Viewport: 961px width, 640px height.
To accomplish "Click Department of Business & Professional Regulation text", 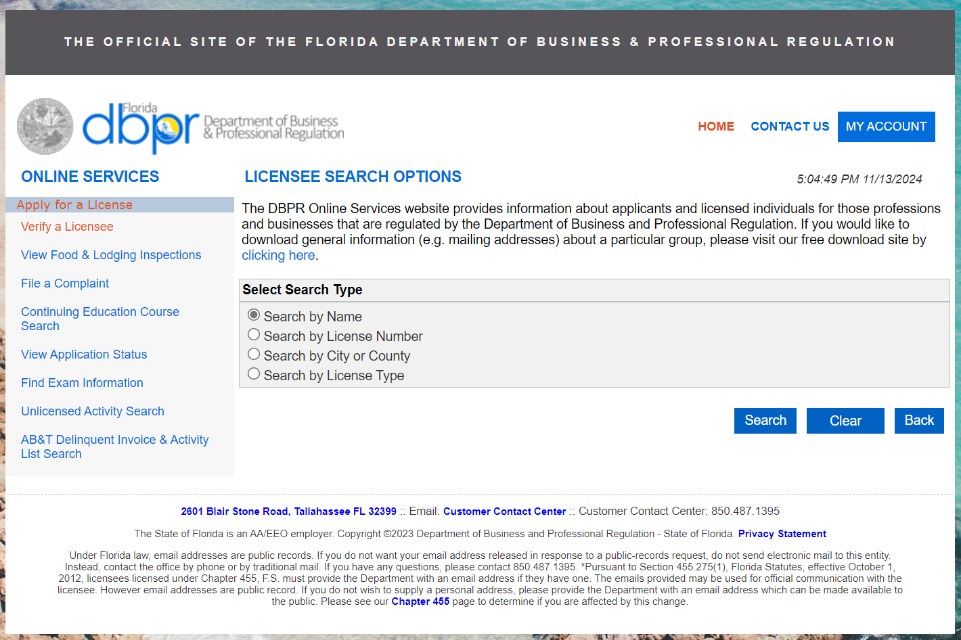I will pyautogui.click(x=273, y=128).
